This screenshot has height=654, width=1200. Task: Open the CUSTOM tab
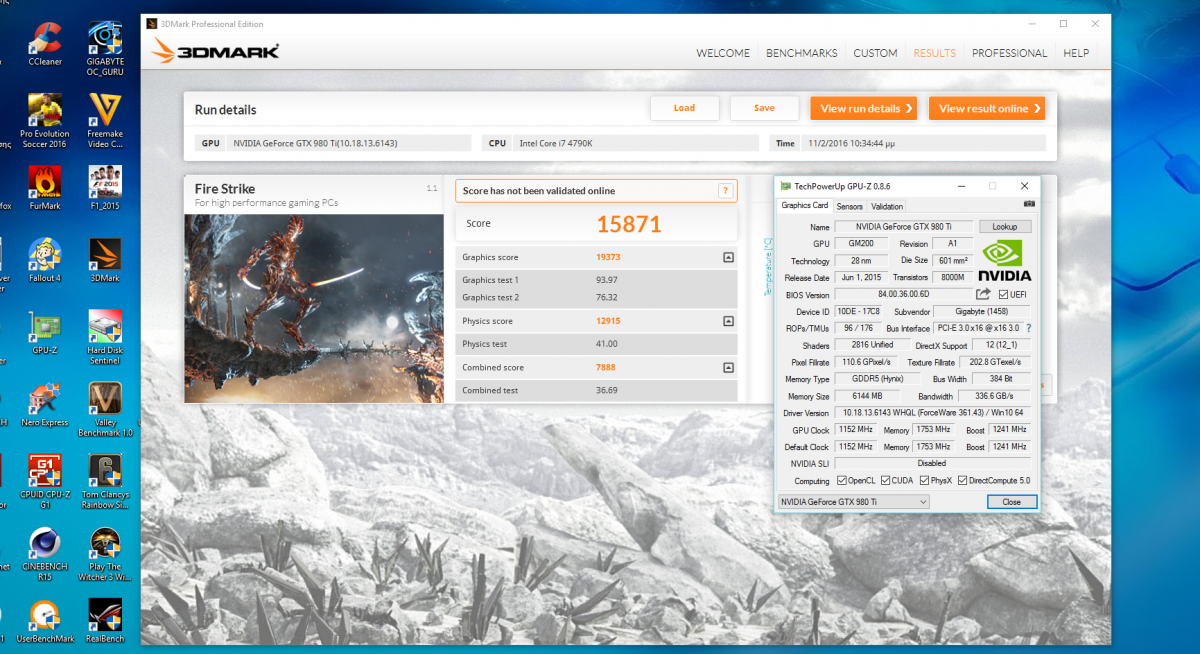(x=875, y=53)
